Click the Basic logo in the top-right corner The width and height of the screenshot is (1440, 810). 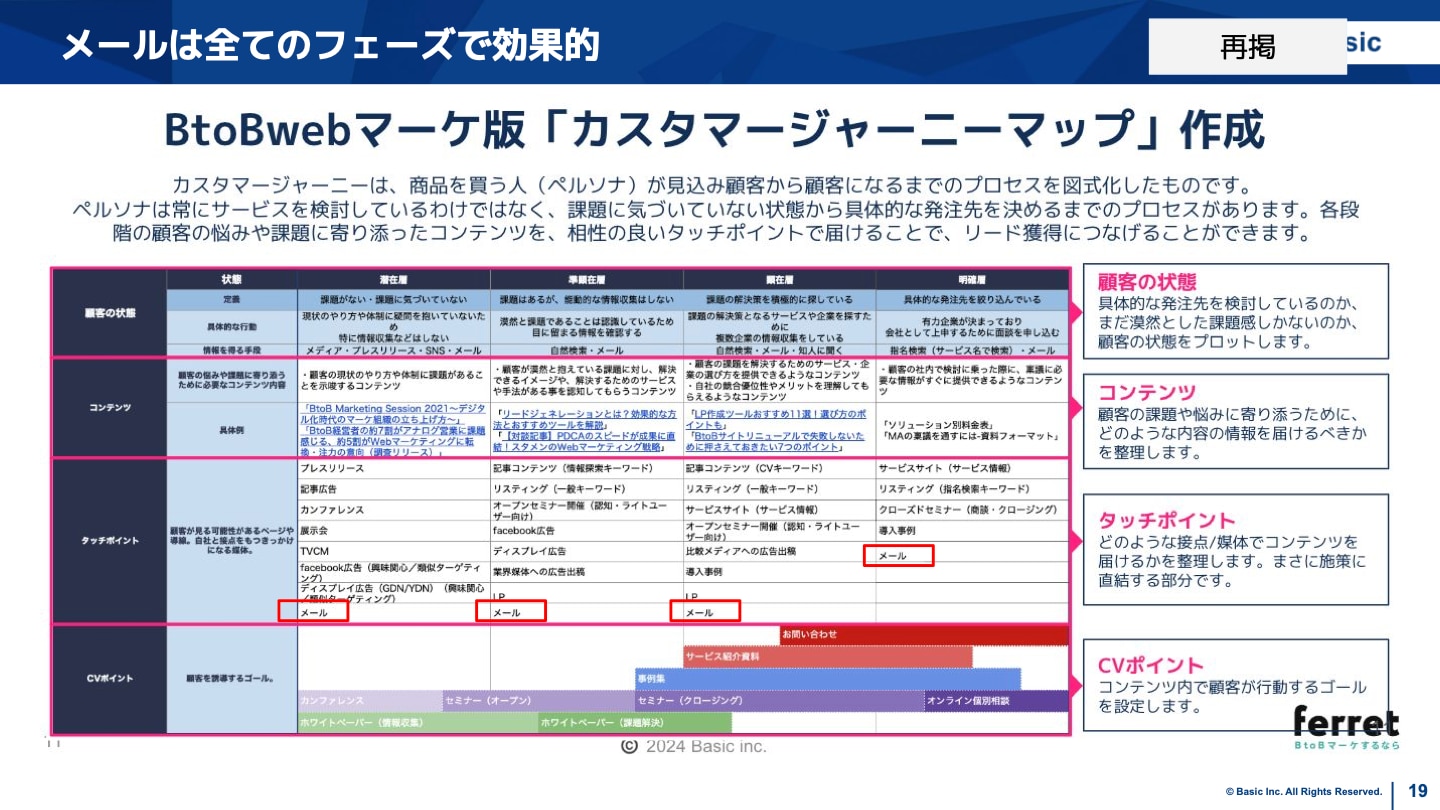(x=1362, y=42)
